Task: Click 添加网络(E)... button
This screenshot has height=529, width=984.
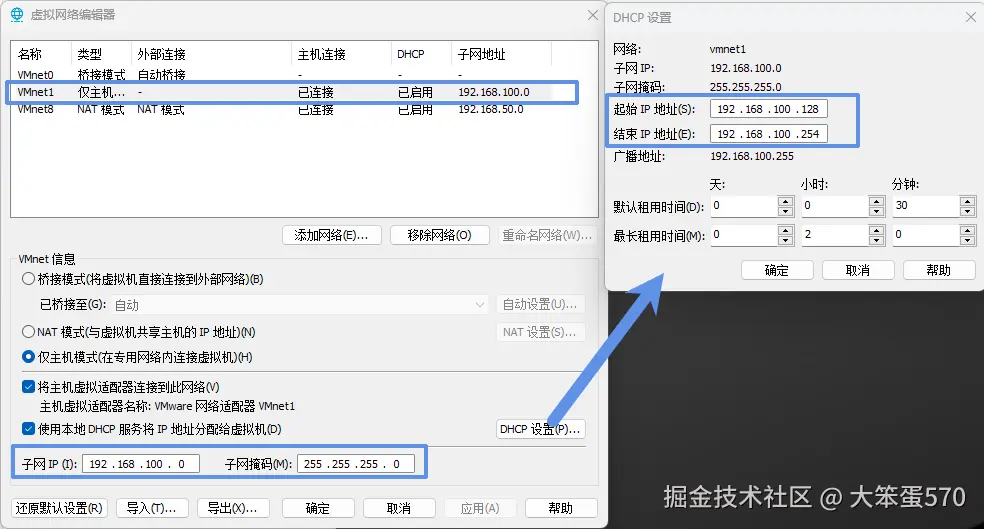Action: [x=331, y=235]
